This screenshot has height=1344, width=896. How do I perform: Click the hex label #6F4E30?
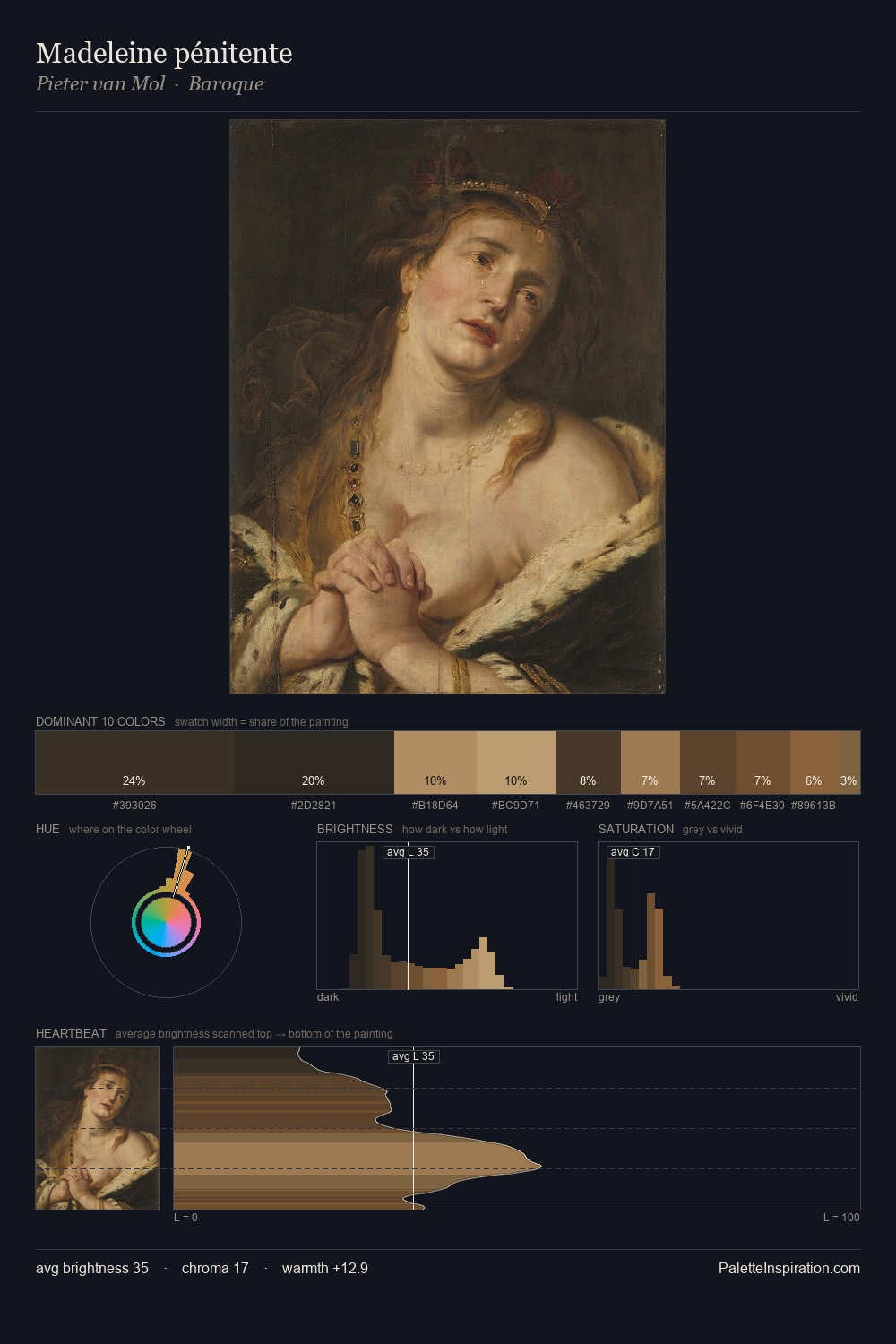coord(762,806)
